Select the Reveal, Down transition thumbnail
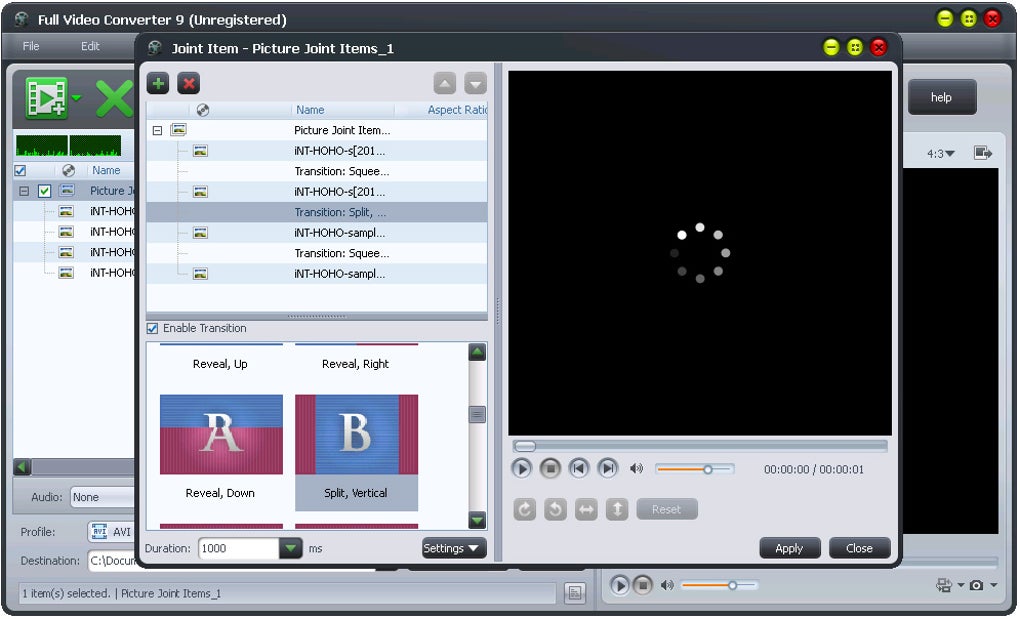The width and height of the screenshot is (1020, 619). click(x=221, y=434)
